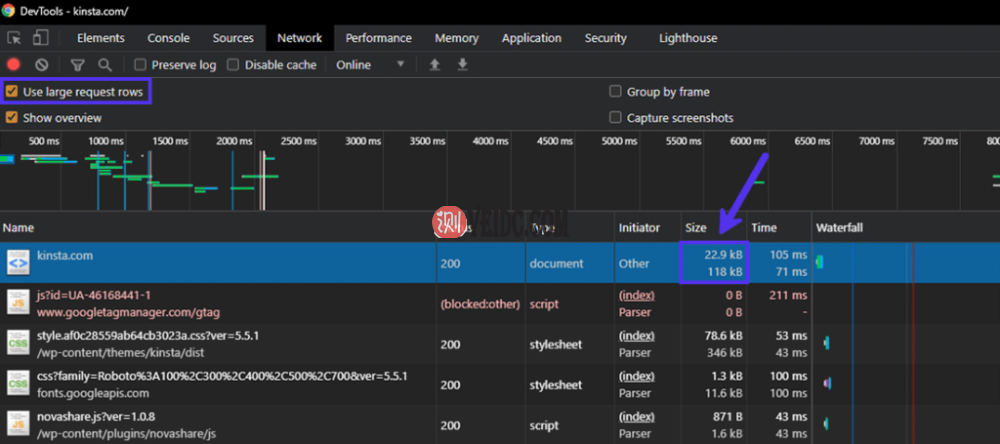The width and height of the screenshot is (1000, 444).
Task: Click the inspect element picker icon
Action: click(15, 38)
